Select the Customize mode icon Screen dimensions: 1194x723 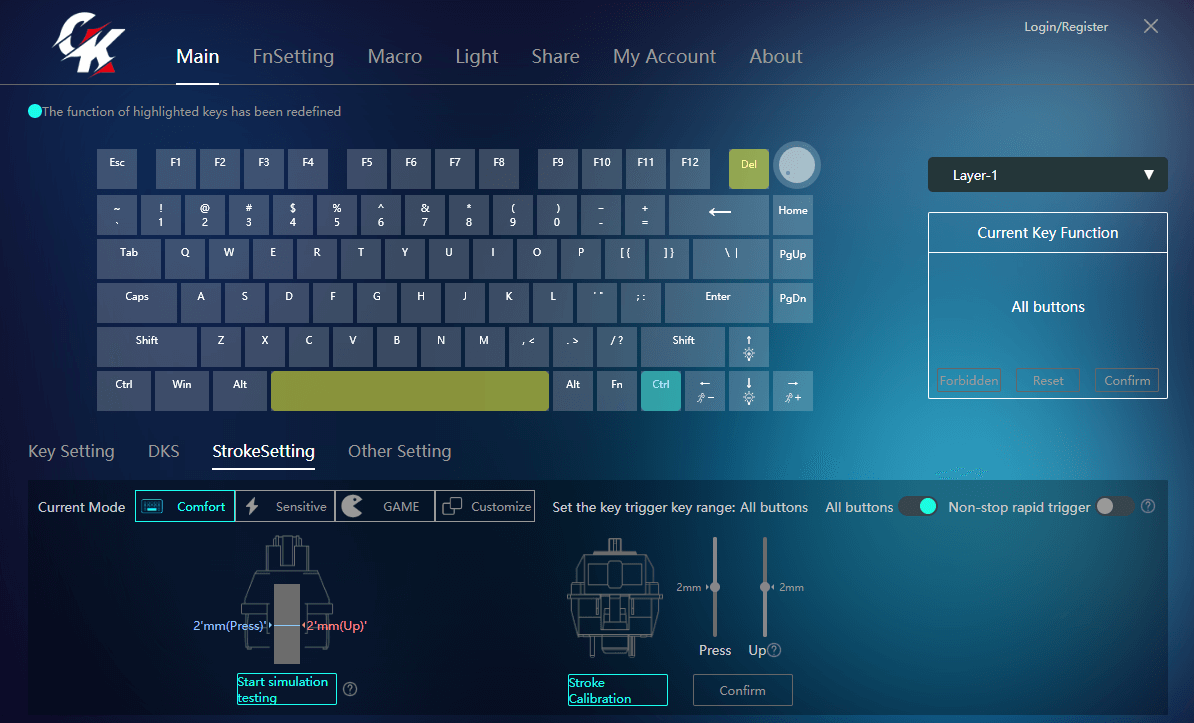click(x=452, y=507)
